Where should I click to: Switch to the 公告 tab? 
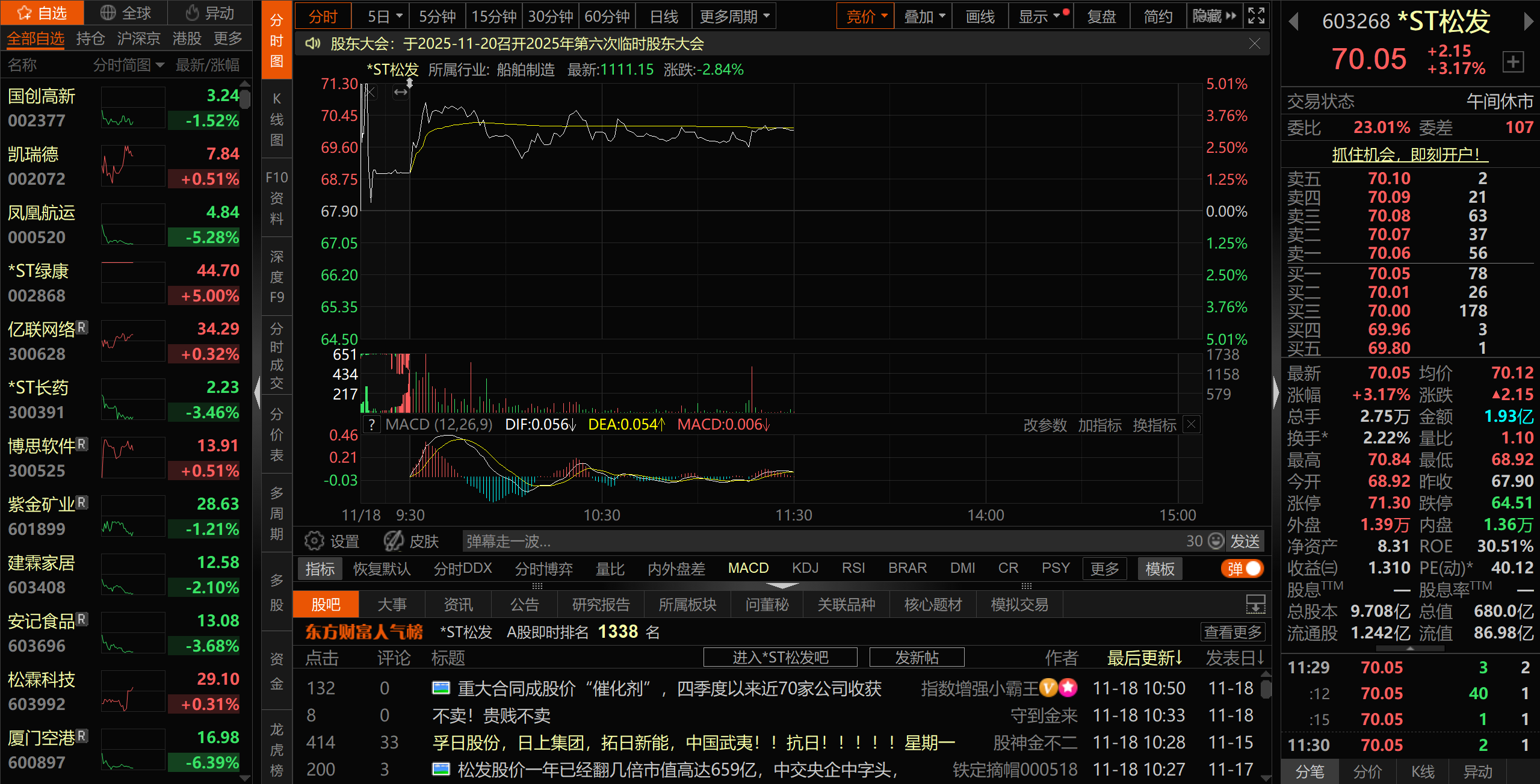[524, 604]
